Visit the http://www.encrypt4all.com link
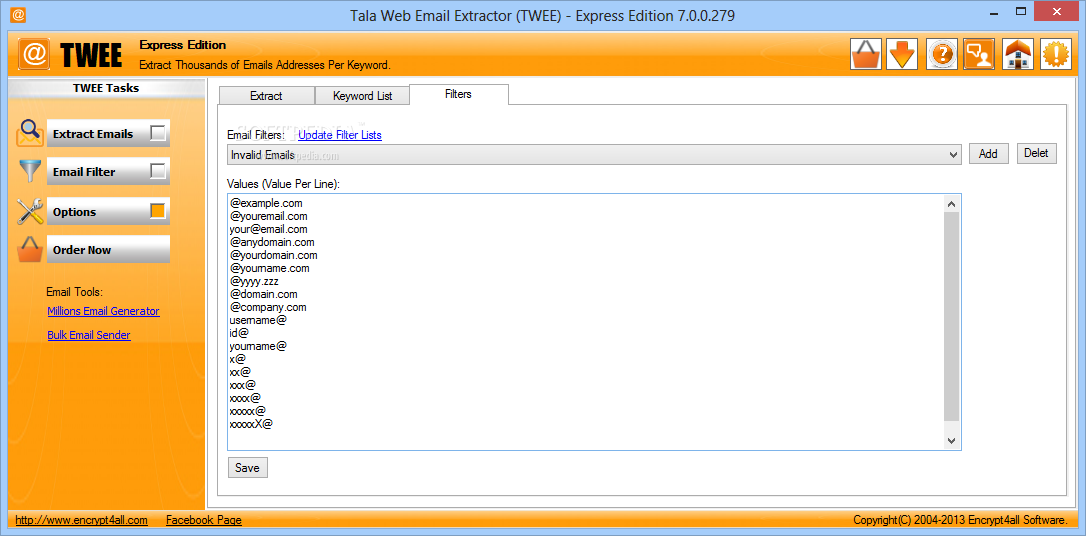The width and height of the screenshot is (1086, 536). tap(82, 519)
